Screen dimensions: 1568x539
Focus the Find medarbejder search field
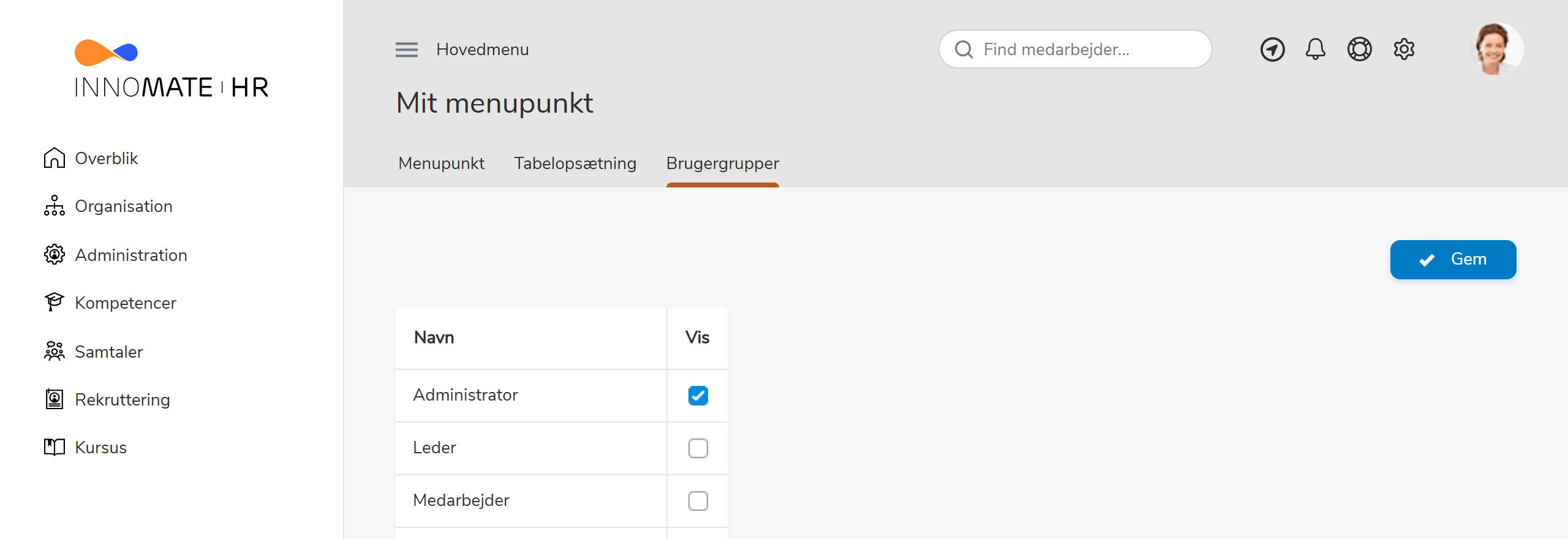[1075, 49]
